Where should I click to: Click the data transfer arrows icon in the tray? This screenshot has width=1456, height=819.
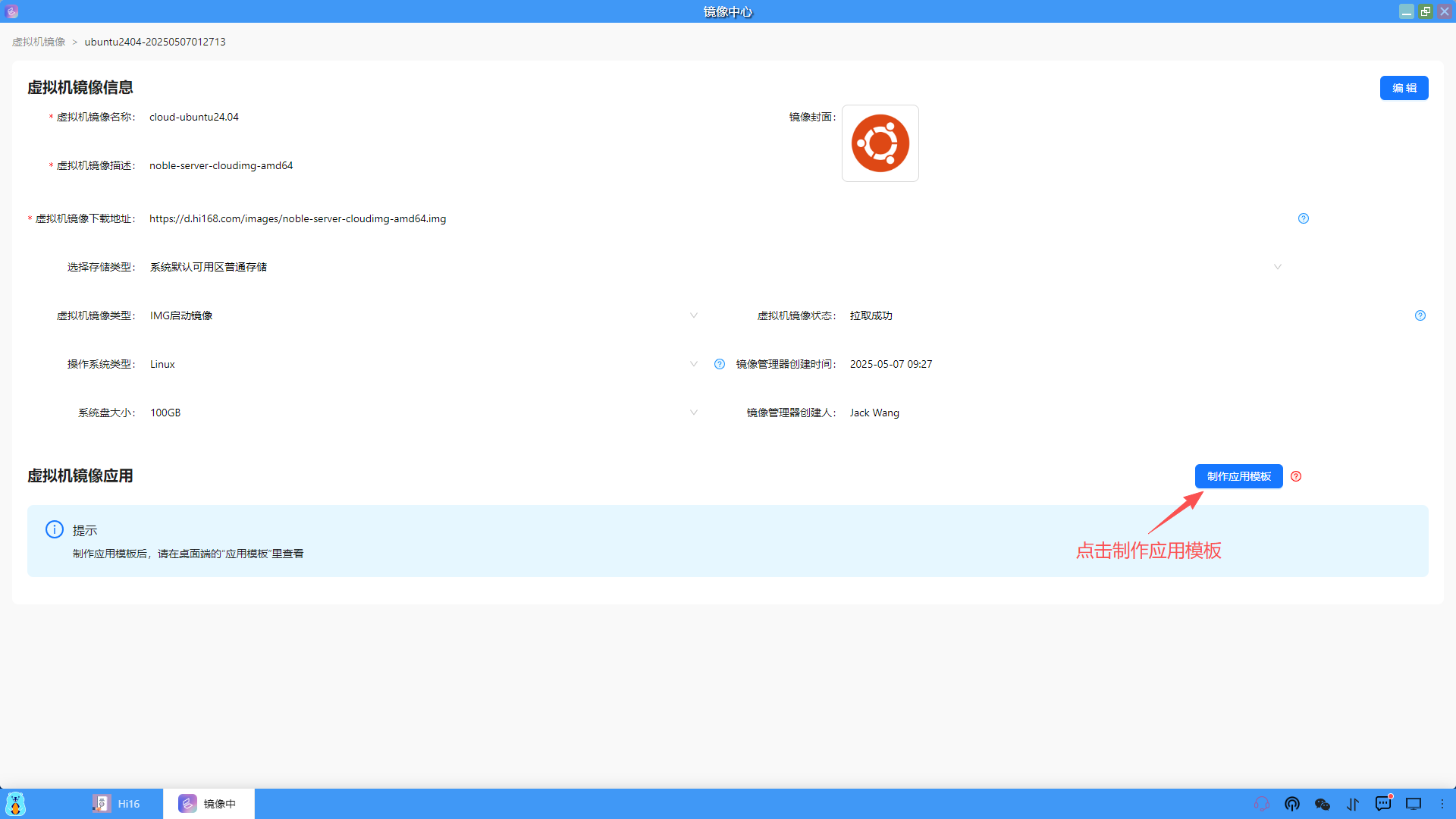pos(1353,804)
